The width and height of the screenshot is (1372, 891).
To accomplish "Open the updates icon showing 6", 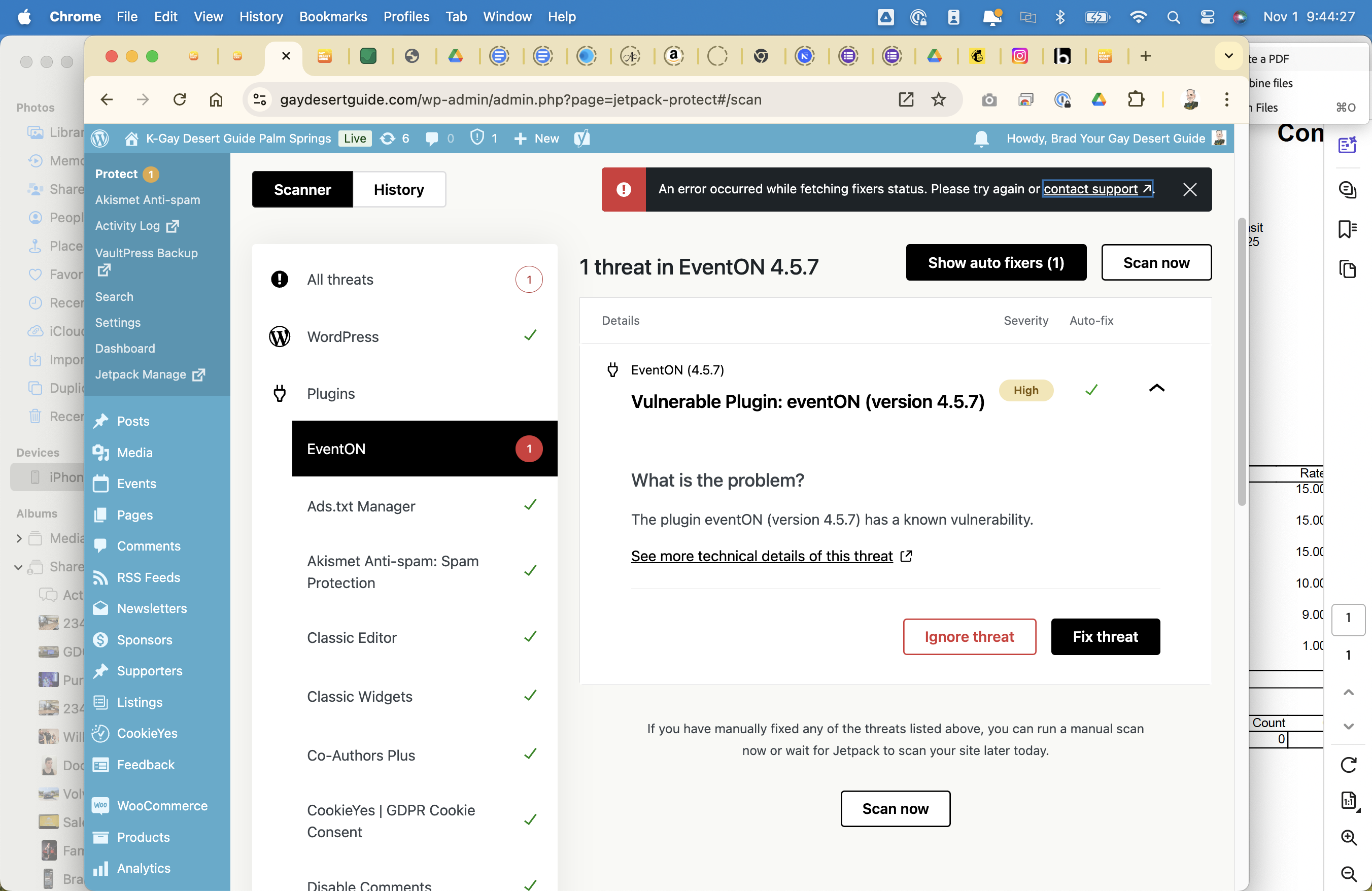I will [x=395, y=139].
